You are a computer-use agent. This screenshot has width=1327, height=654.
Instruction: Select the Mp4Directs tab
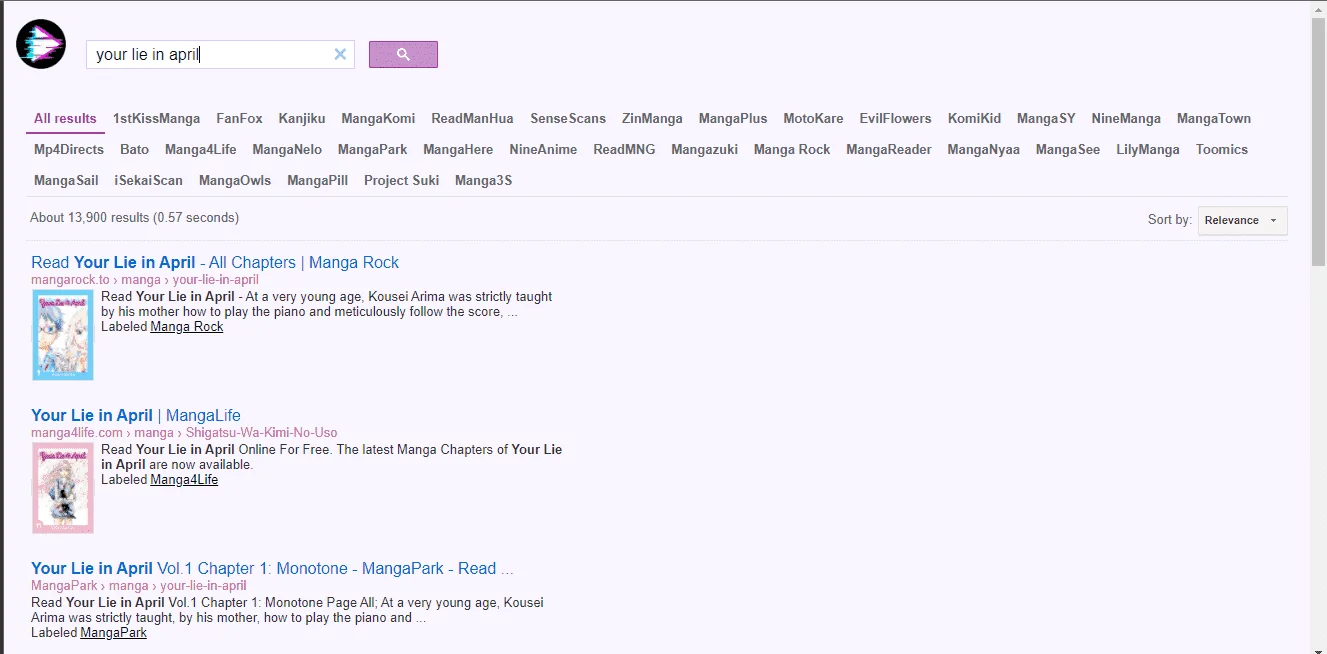pyautogui.click(x=69, y=149)
